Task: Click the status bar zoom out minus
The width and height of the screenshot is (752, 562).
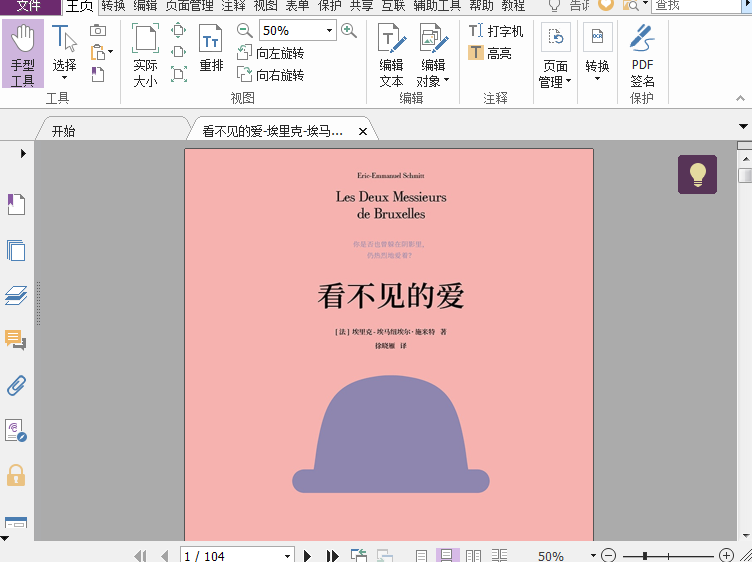Action: tap(608, 556)
